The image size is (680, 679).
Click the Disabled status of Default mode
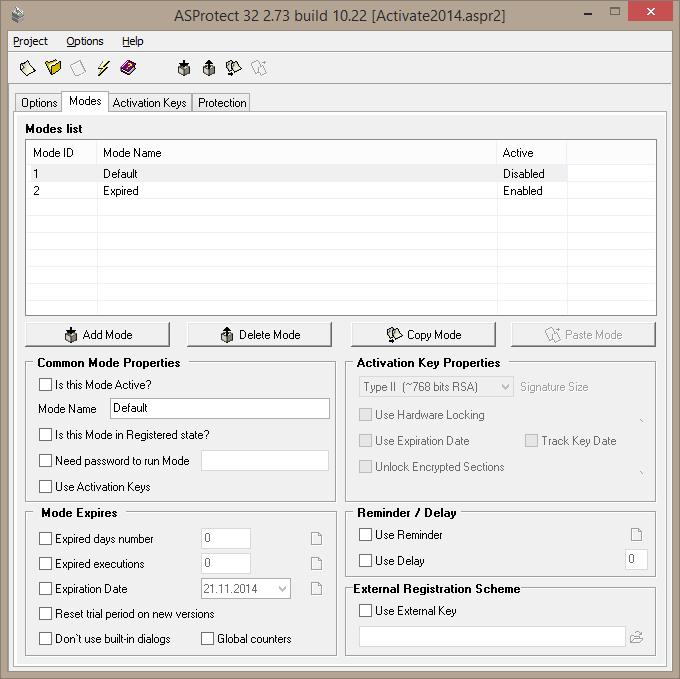[x=523, y=173]
